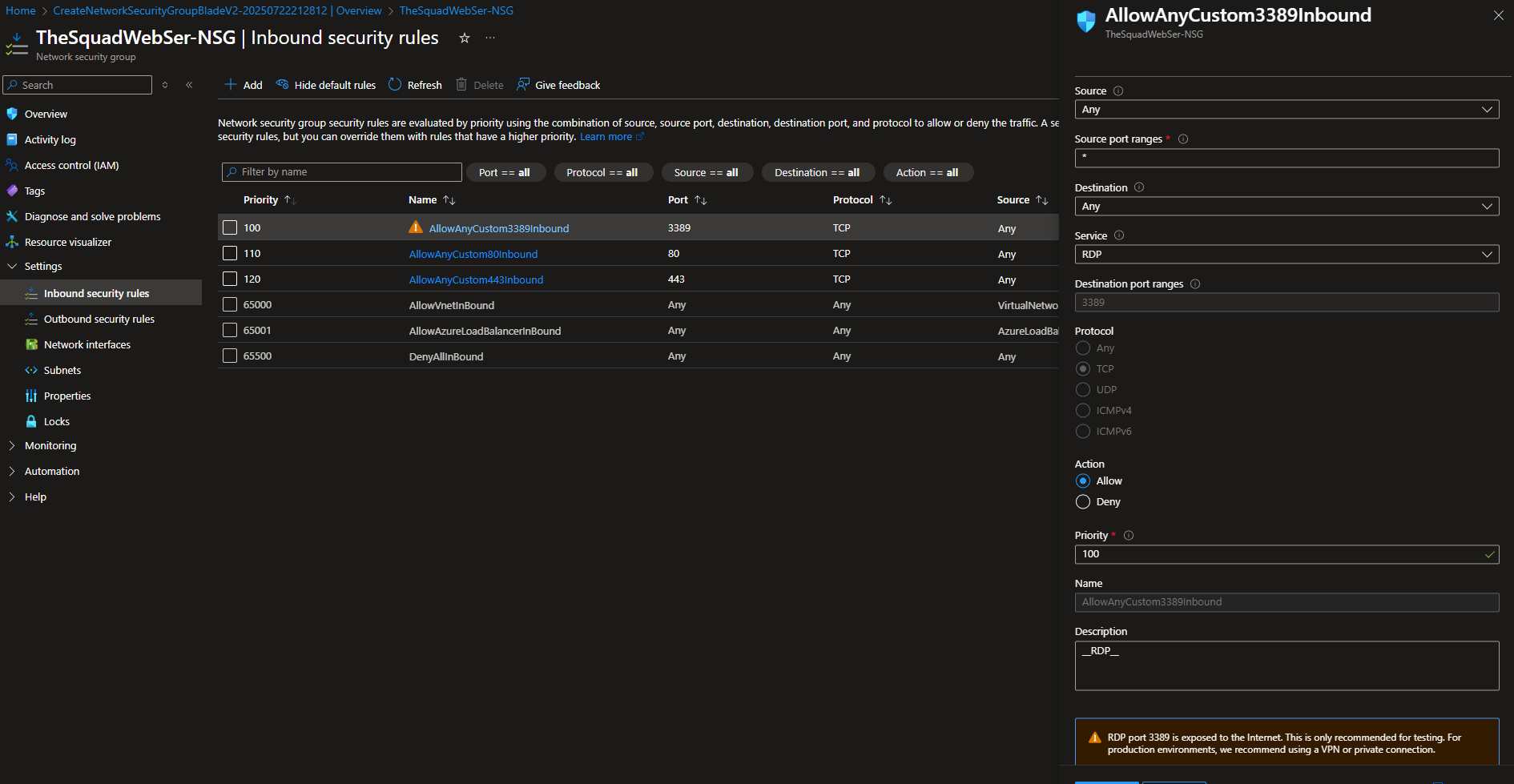The image size is (1514, 784).
Task: Go to Home in the breadcrumb
Action: 21,10
